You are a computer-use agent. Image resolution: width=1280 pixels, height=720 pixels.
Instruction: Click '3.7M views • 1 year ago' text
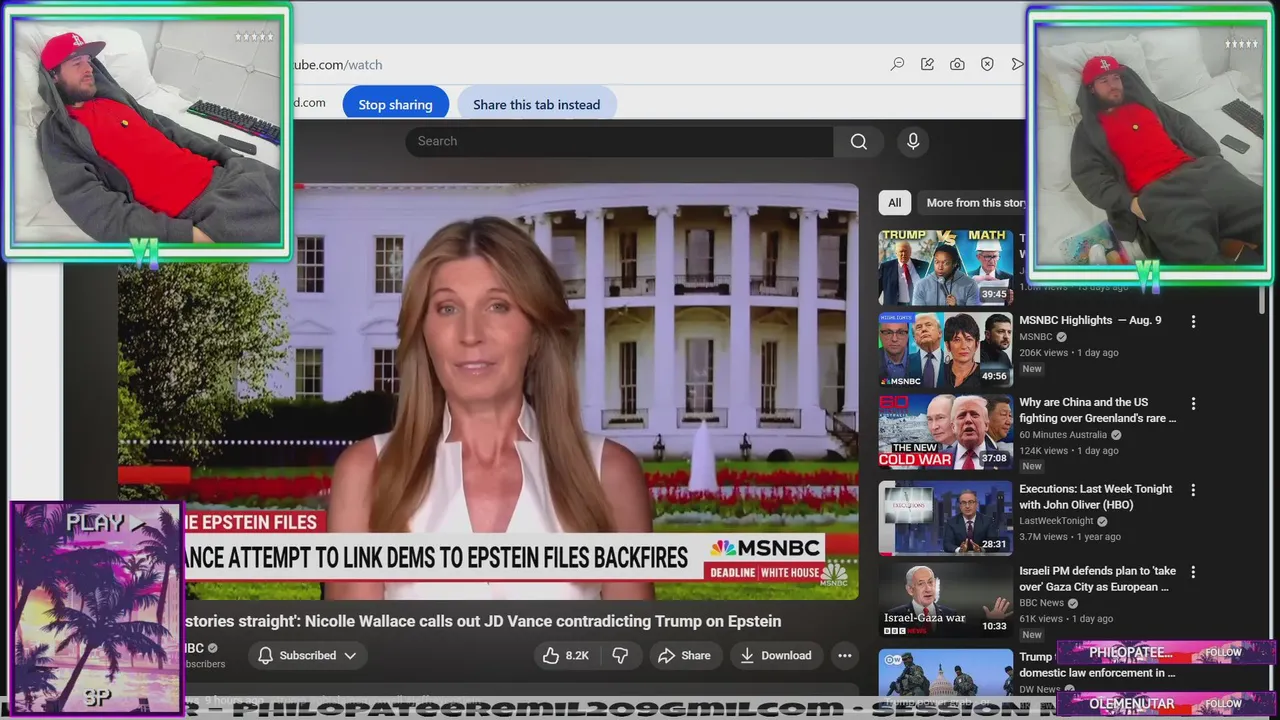[1070, 537]
